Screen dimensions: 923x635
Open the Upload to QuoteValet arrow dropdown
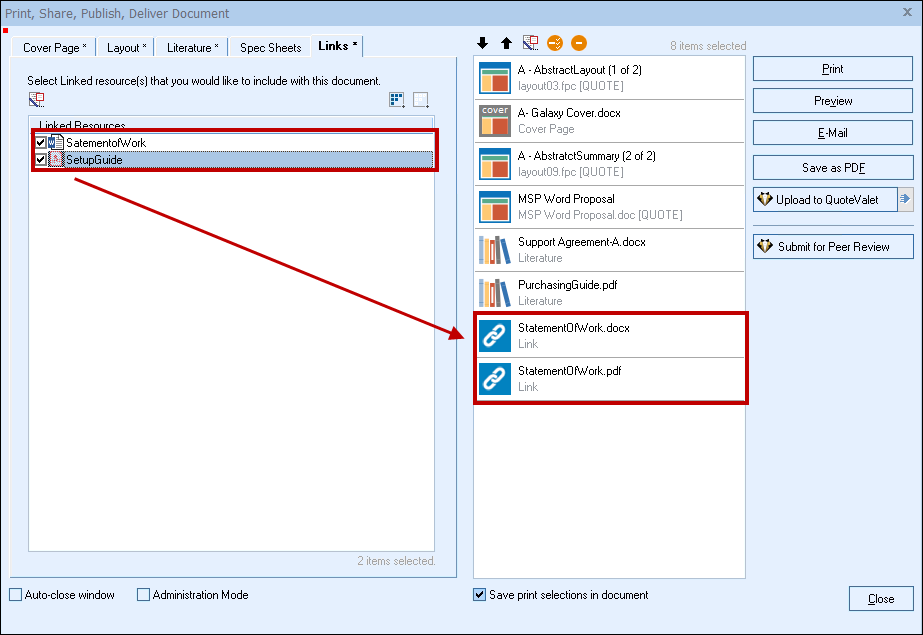pos(905,200)
